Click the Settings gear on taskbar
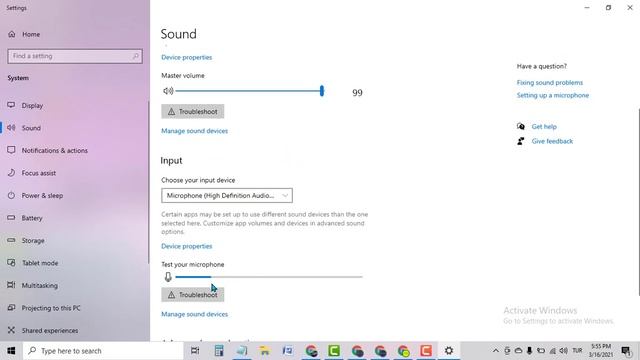The height and width of the screenshot is (360, 640). pyautogui.click(x=449, y=351)
